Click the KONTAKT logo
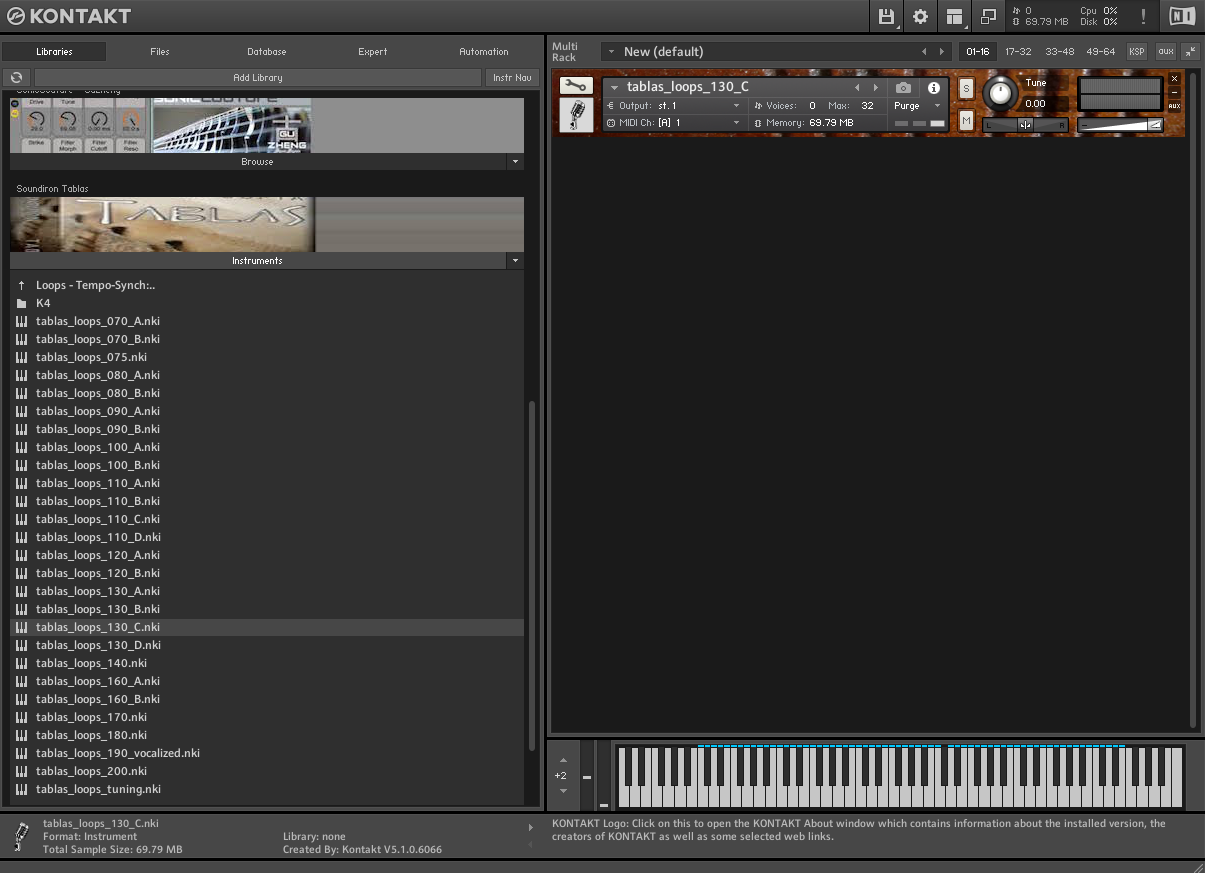This screenshot has height=873, width=1205. click(69, 16)
